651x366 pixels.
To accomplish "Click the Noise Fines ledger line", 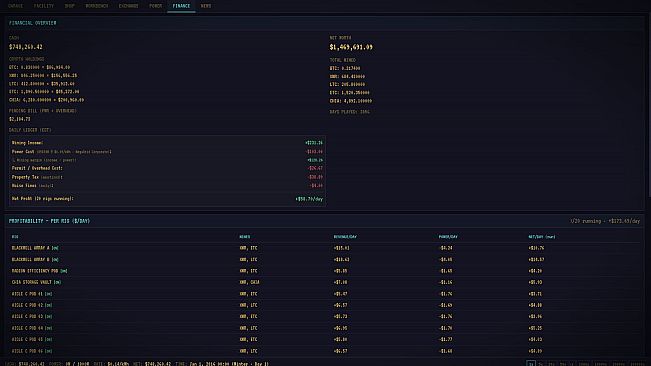I will coord(167,185).
